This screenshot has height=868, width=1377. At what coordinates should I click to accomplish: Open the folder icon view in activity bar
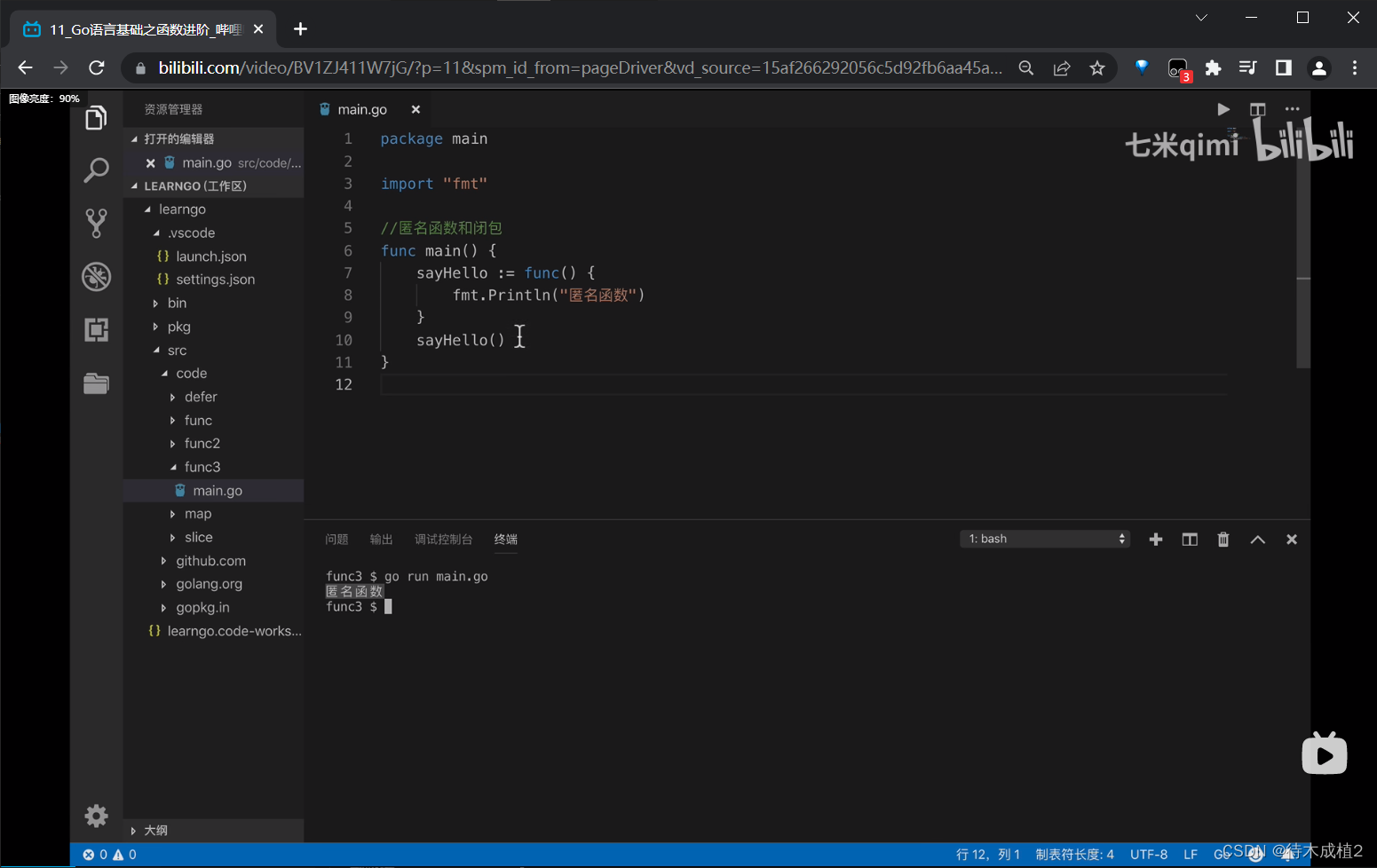click(x=96, y=383)
